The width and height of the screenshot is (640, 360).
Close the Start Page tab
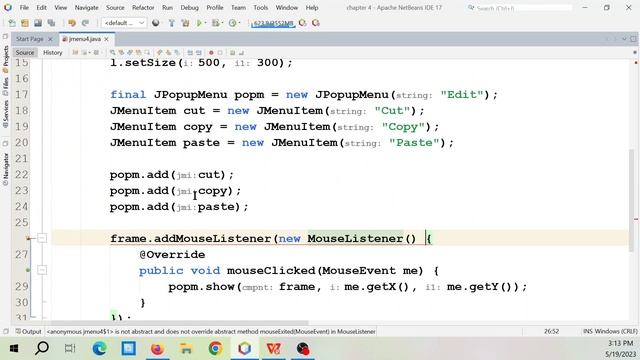[50, 39]
